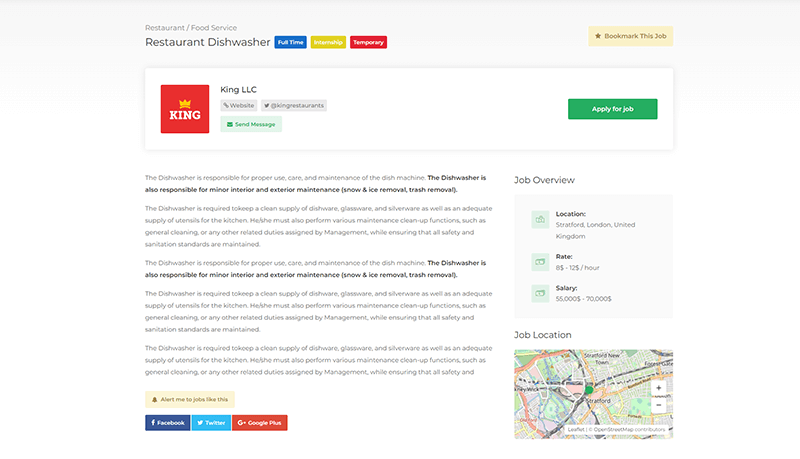This screenshot has width=800, height=459.
Task: Click the Location icon in Job Overview
Action: pyautogui.click(x=539, y=219)
